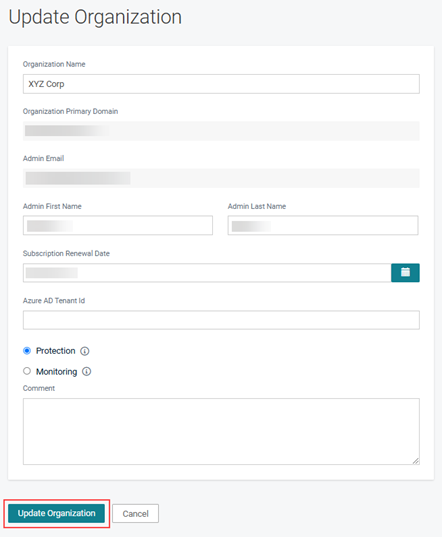Open the calendar date picker icon
Screen dimensions: 442x537
pos(405,273)
